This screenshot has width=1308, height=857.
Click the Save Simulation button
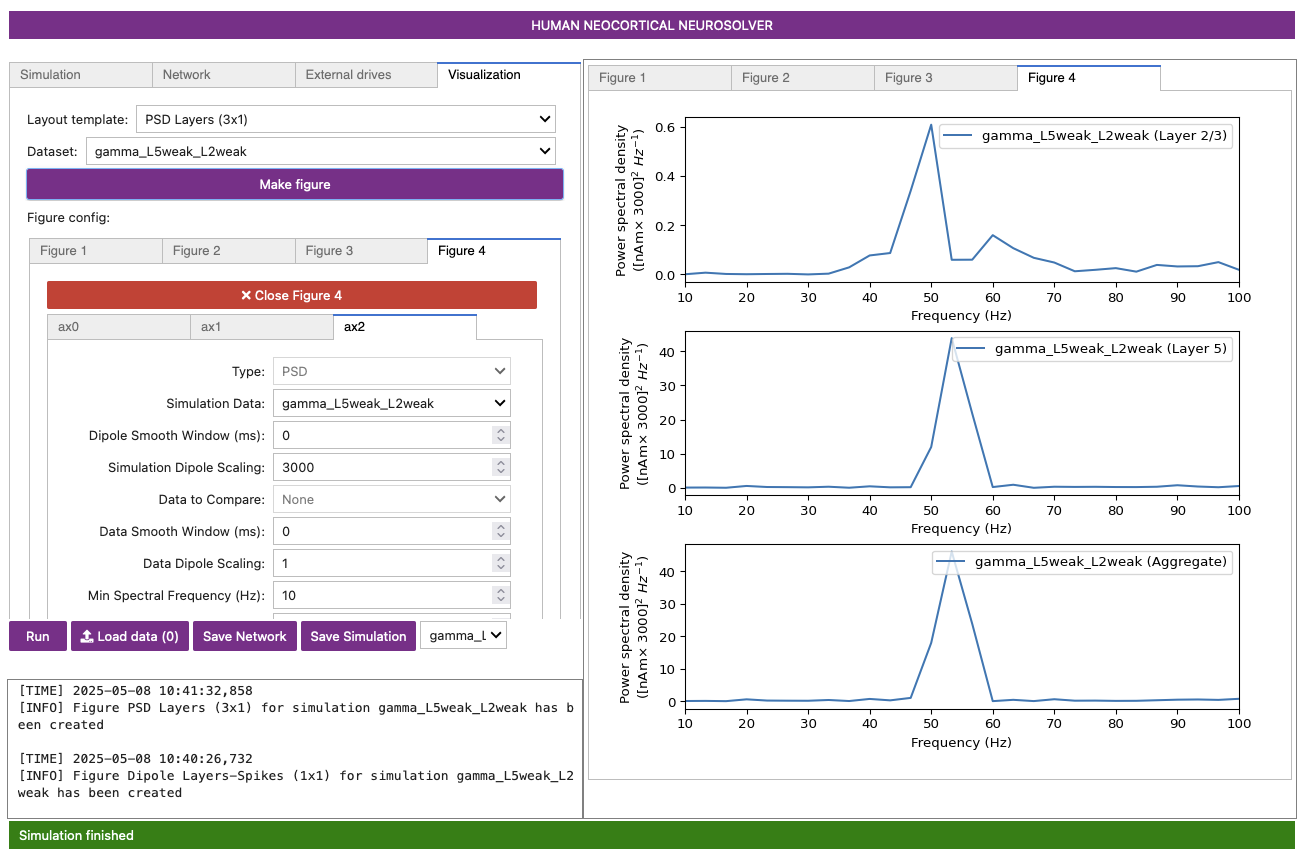[x=358, y=636]
